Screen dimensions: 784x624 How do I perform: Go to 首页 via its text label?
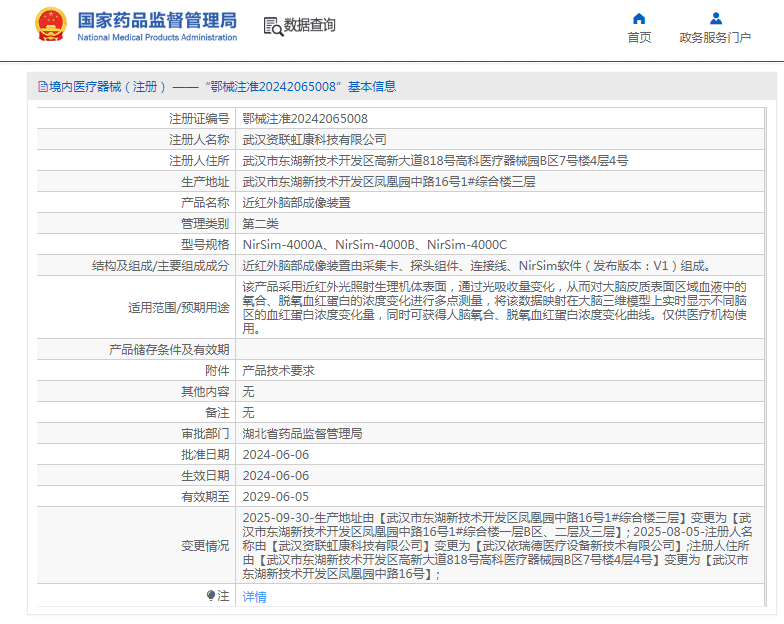[639, 38]
